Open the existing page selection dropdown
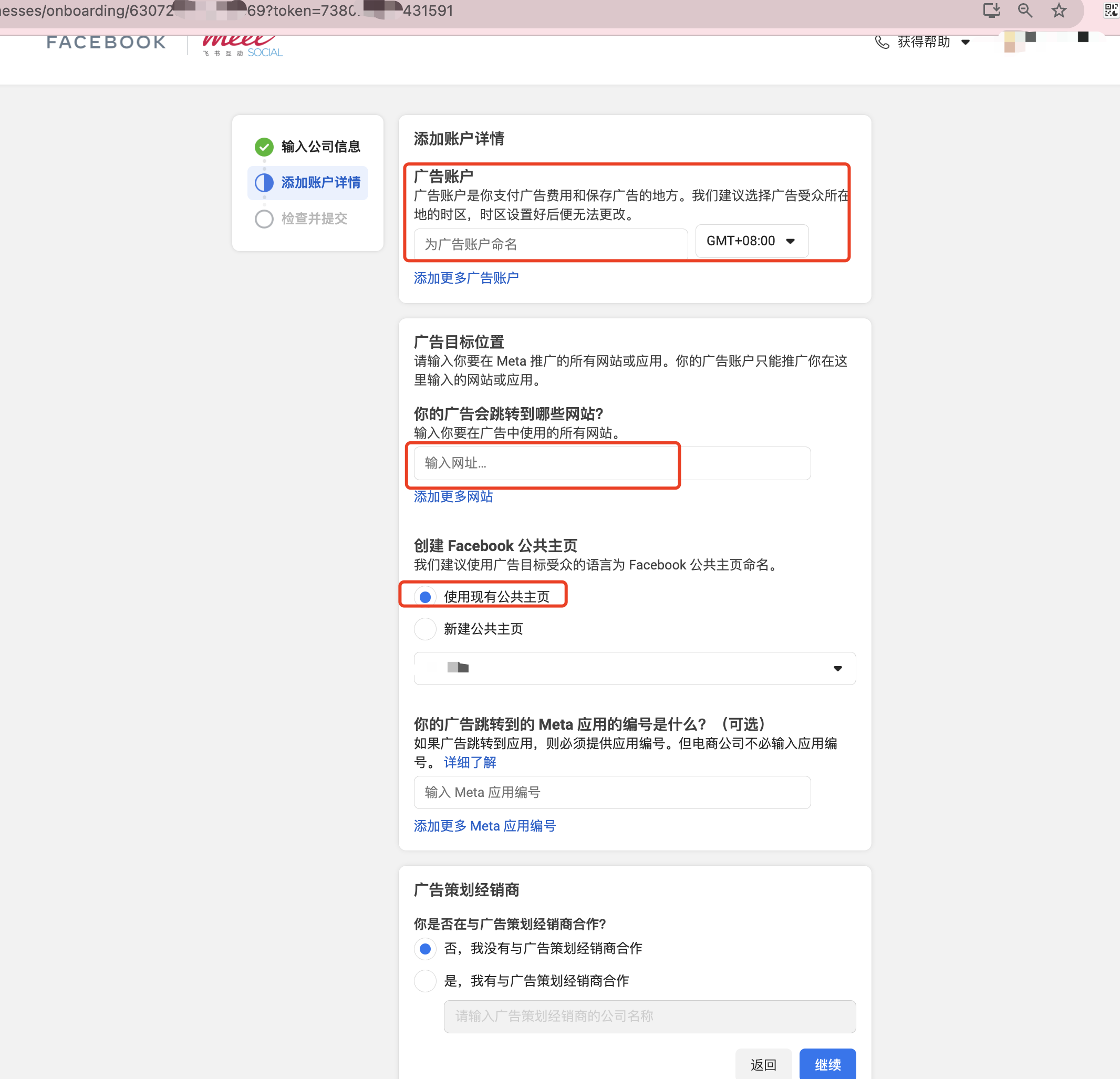The height and width of the screenshot is (1079, 1120). tap(635, 669)
